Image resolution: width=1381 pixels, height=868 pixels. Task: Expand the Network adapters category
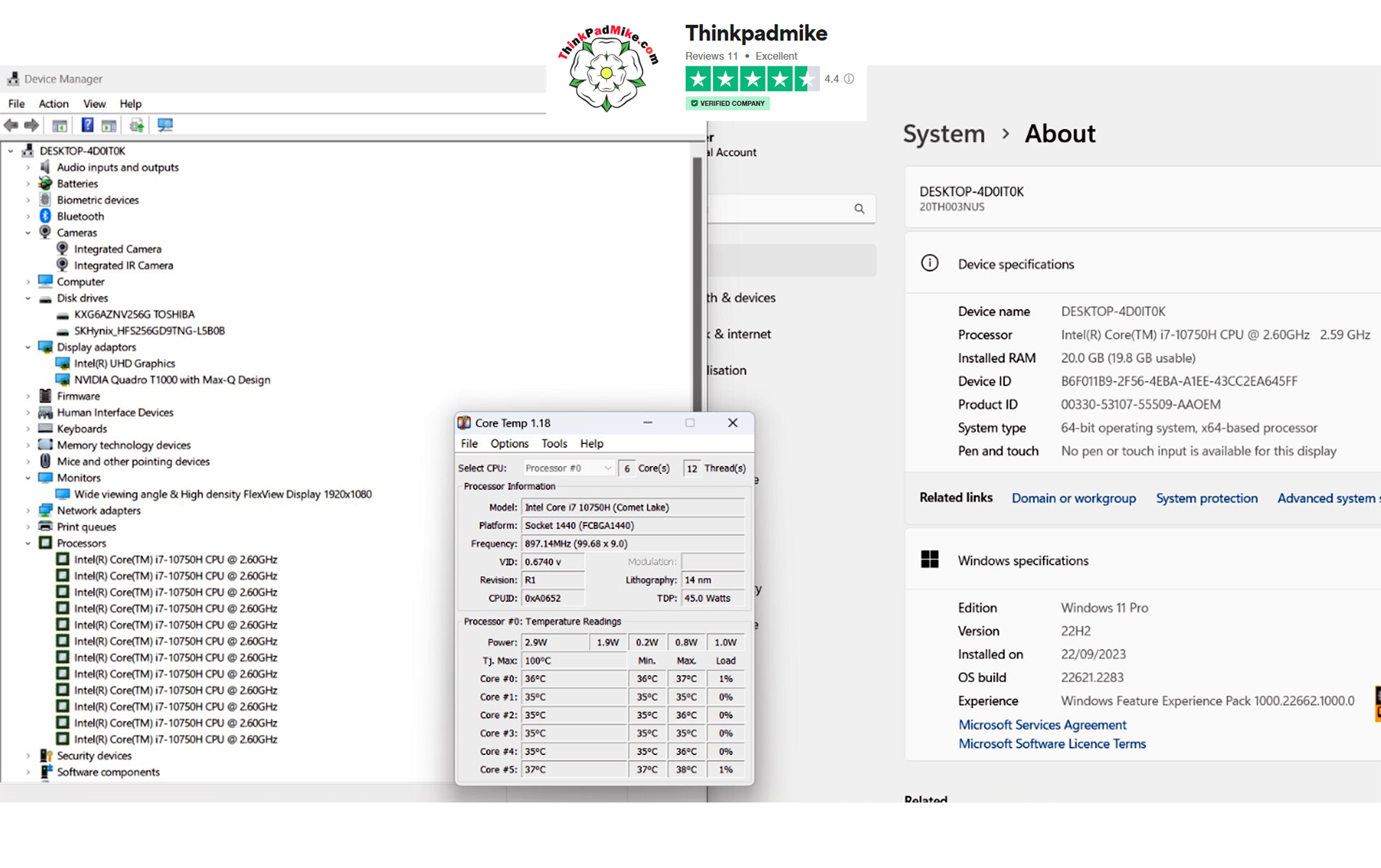27,511
